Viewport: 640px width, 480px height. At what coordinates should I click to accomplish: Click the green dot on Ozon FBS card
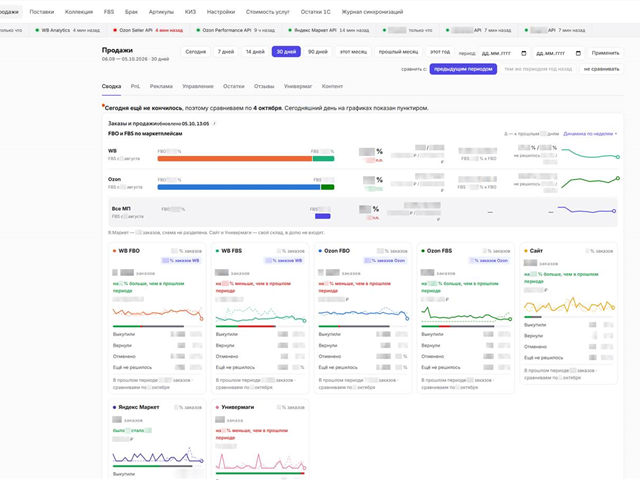[423, 251]
